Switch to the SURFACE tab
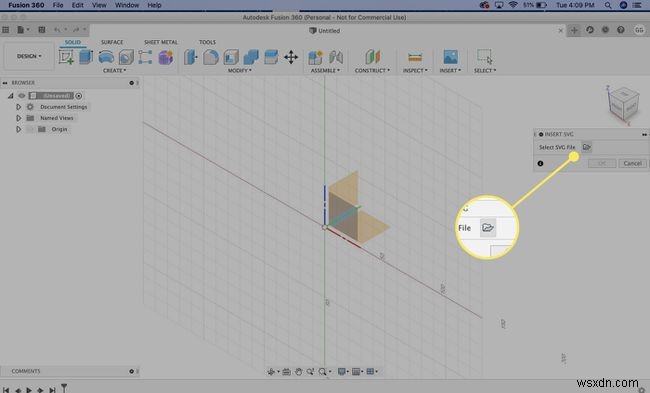Image resolution: width=650 pixels, height=393 pixels. [112, 42]
